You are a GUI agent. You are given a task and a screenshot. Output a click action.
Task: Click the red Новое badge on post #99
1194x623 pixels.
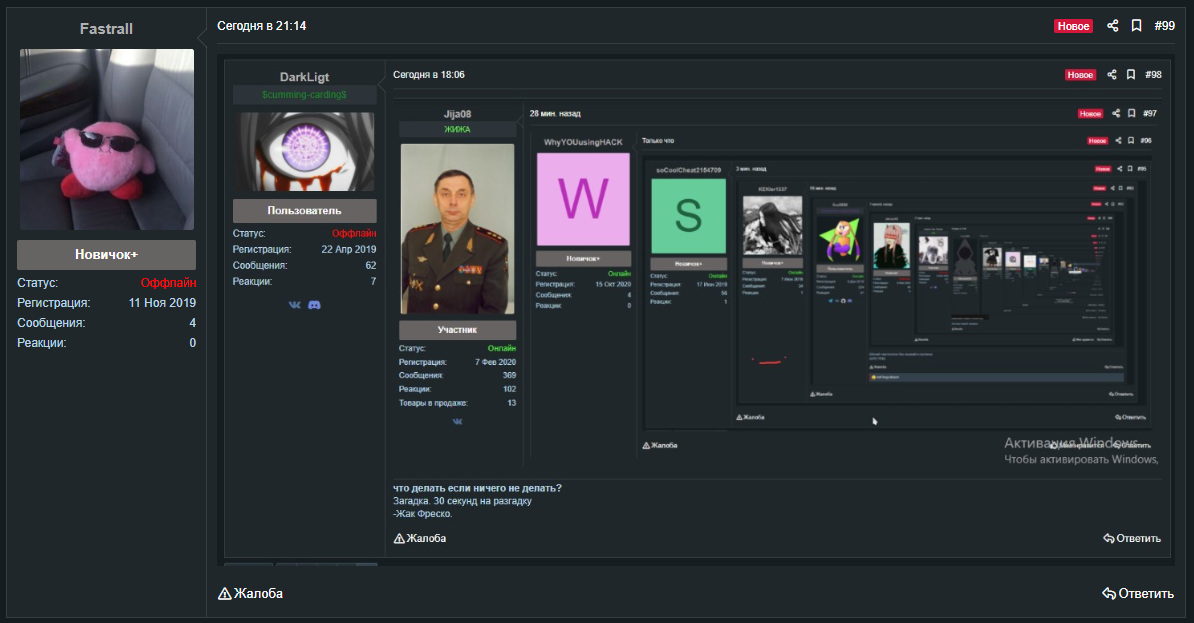[x=1073, y=26]
